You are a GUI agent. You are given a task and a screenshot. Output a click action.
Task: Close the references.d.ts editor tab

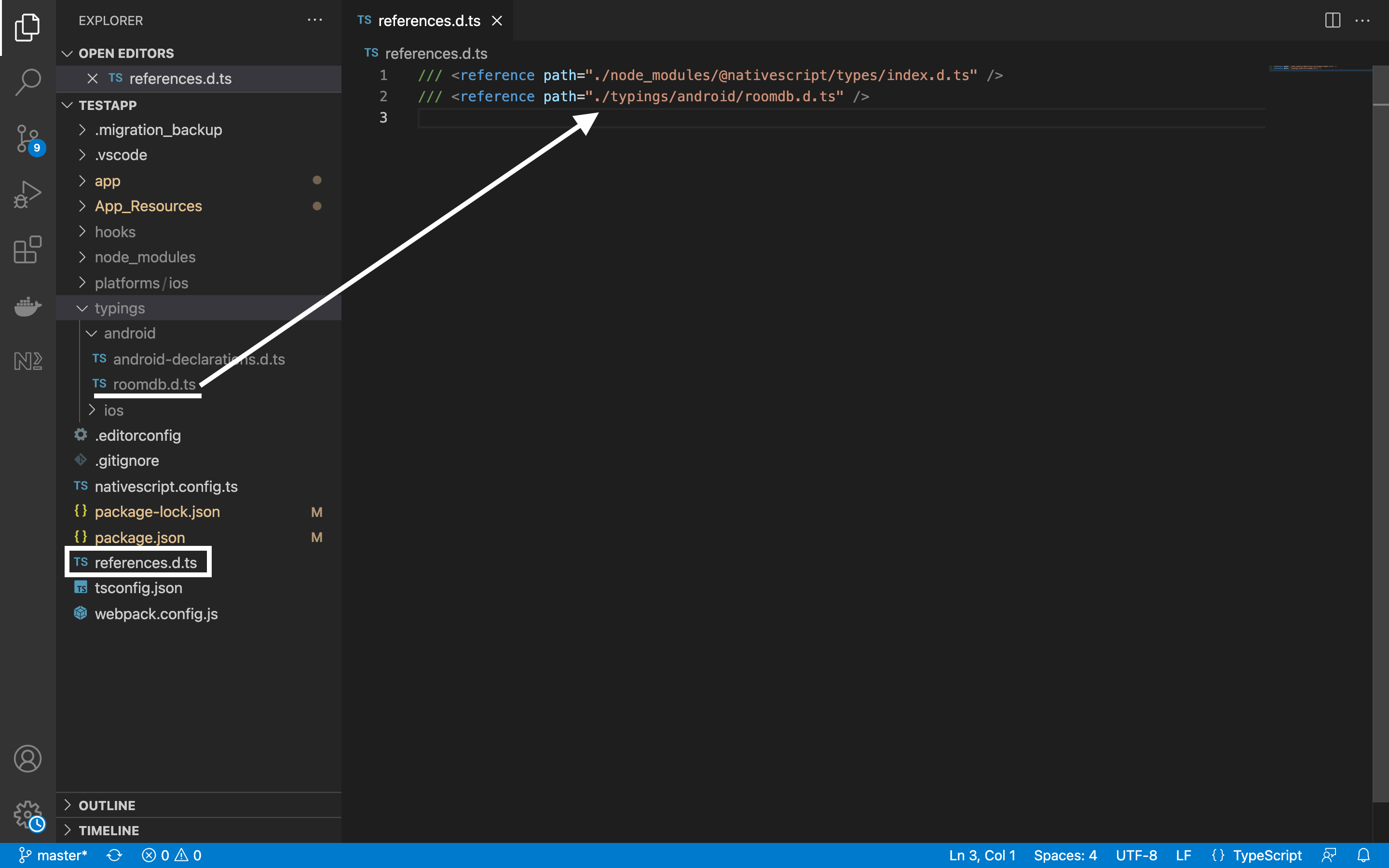pyautogui.click(x=497, y=21)
